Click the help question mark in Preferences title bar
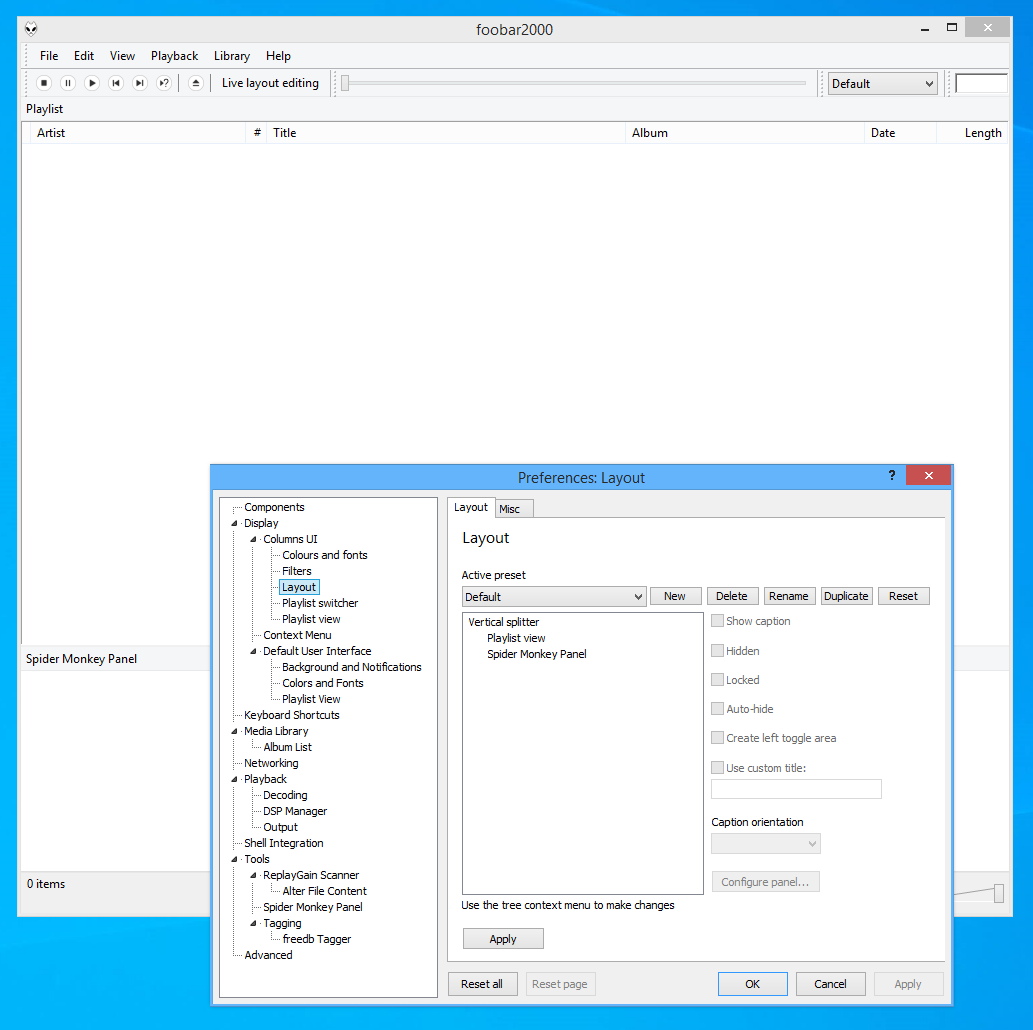This screenshot has height=1030, width=1033. click(891, 476)
